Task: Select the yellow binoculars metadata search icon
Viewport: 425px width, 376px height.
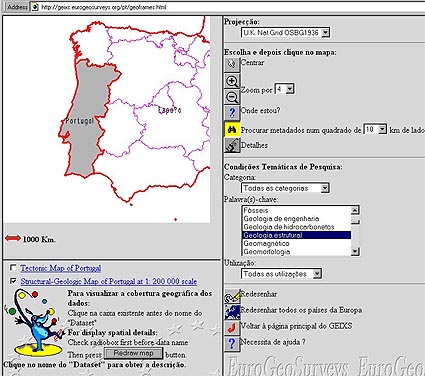Action: click(232, 129)
